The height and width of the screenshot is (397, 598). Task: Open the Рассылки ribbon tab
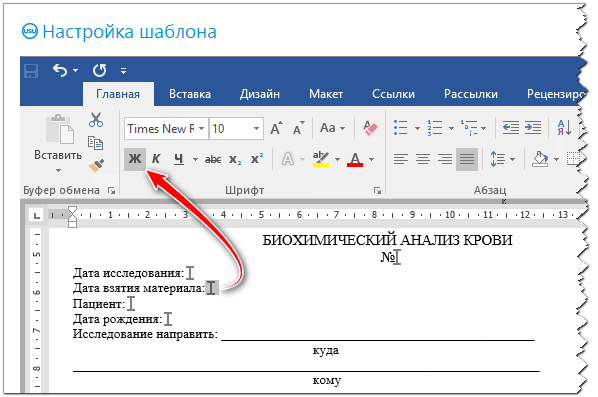(x=471, y=94)
